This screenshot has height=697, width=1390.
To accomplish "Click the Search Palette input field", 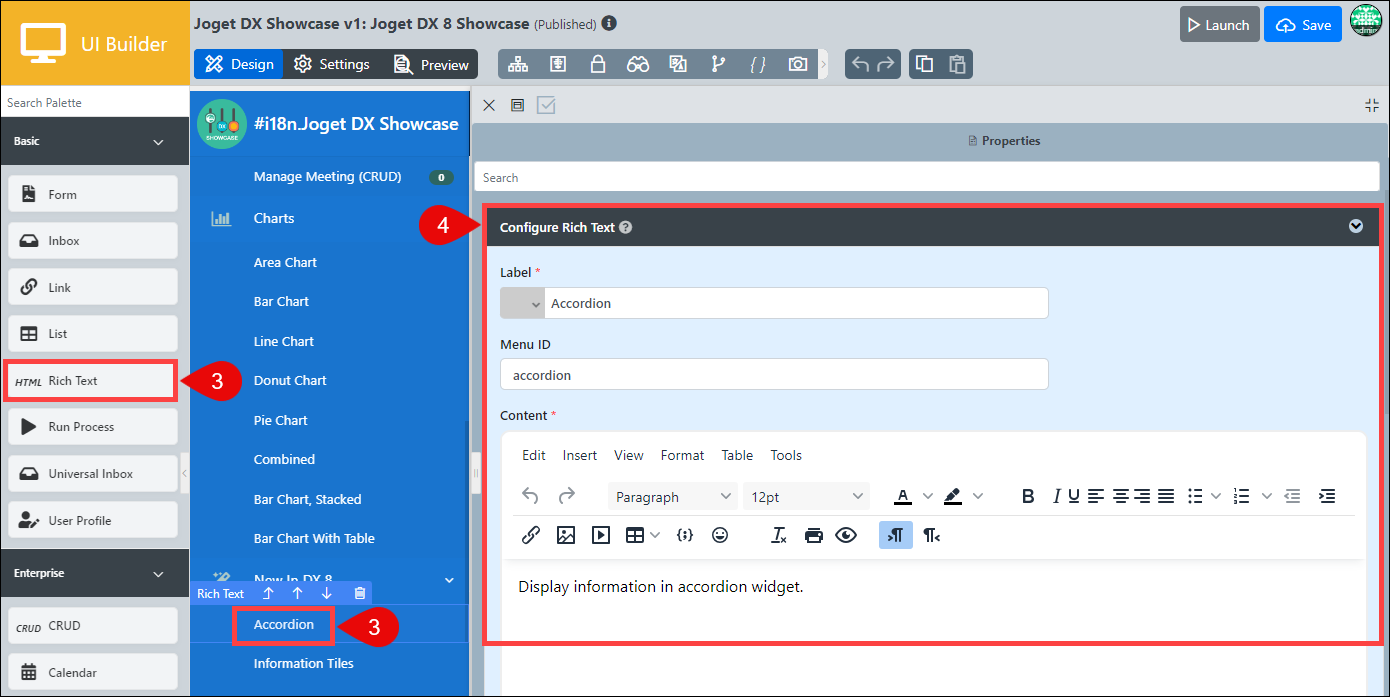I will pos(95,102).
